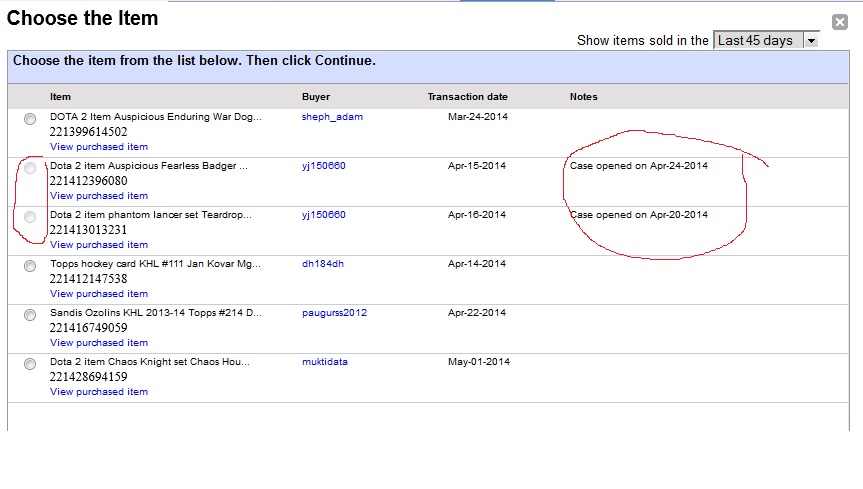Click item title Sandis Ozolins KHL 2013-14 Topps
Screen dimensions: 863x489
[156, 313]
